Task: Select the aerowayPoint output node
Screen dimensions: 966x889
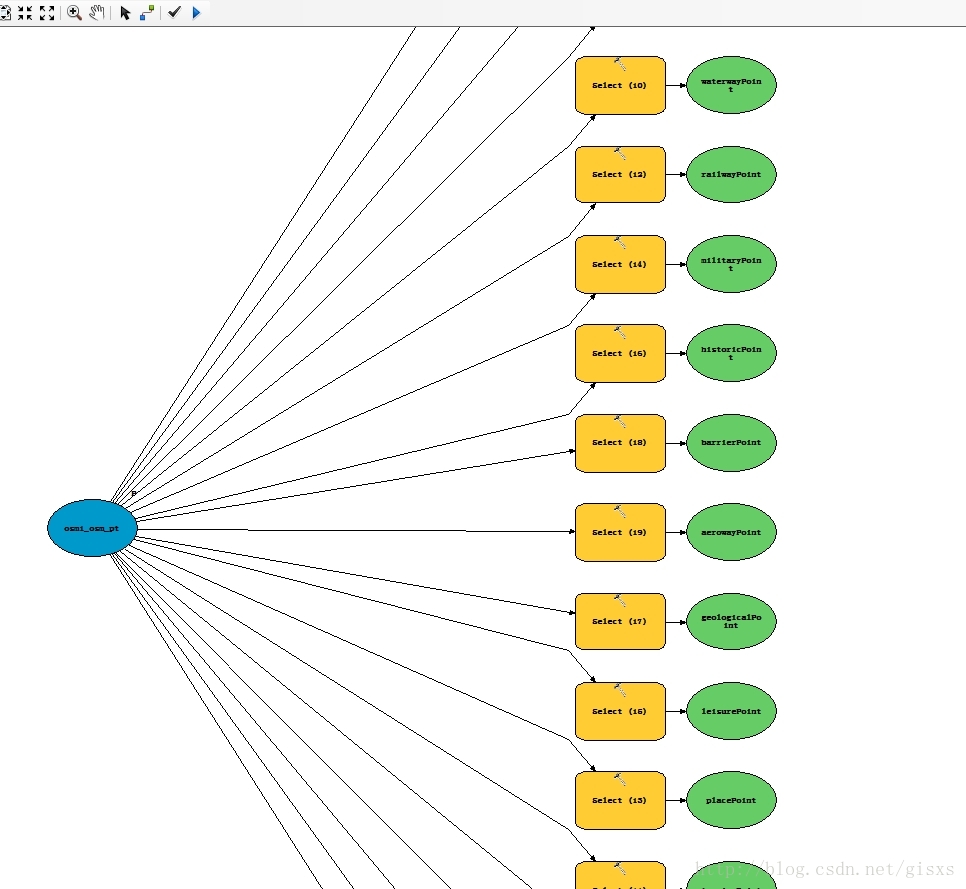Action: point(731,532)
